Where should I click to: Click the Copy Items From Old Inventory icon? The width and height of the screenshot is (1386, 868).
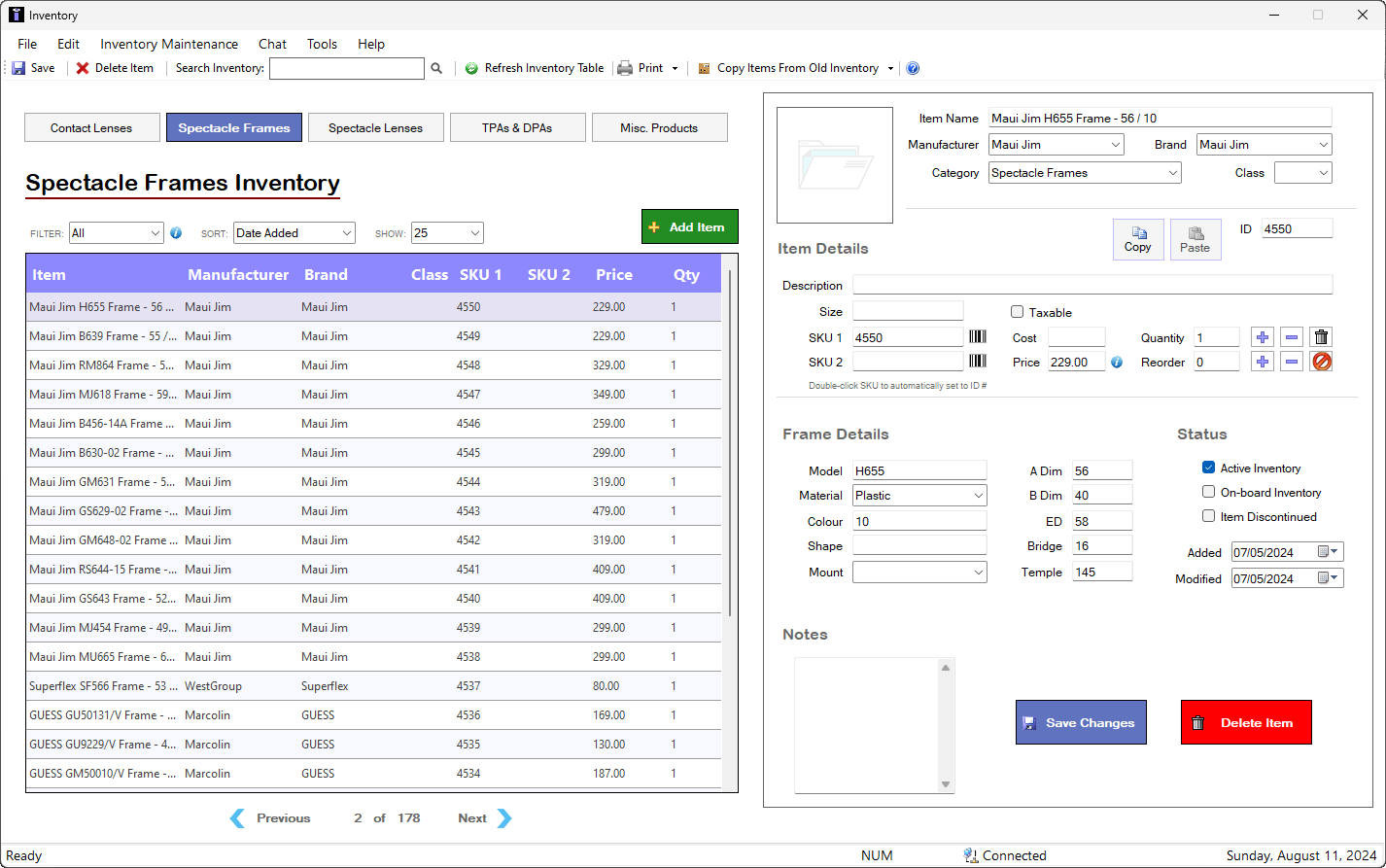pos(704,68)
